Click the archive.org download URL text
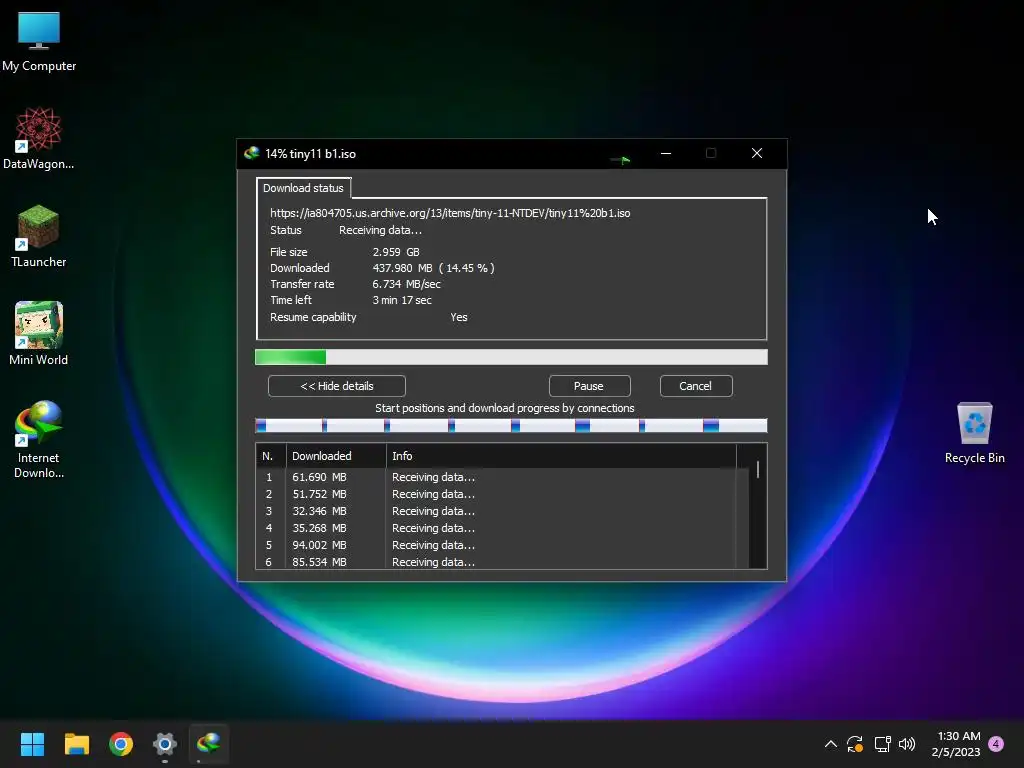This screenshot has height=768, width=1024. pyautogui.click(x=450, y=213)
